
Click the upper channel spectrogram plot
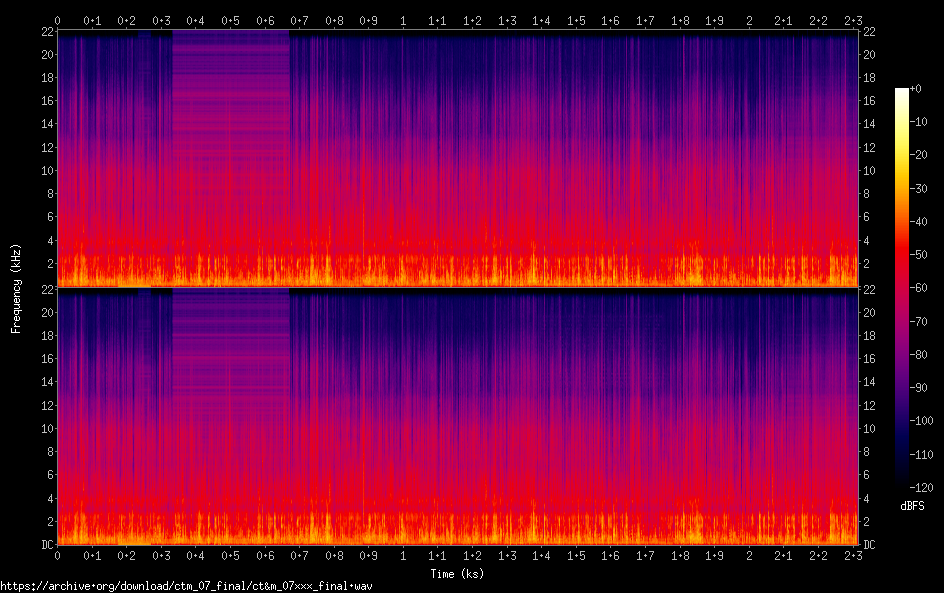pos(458,158)
